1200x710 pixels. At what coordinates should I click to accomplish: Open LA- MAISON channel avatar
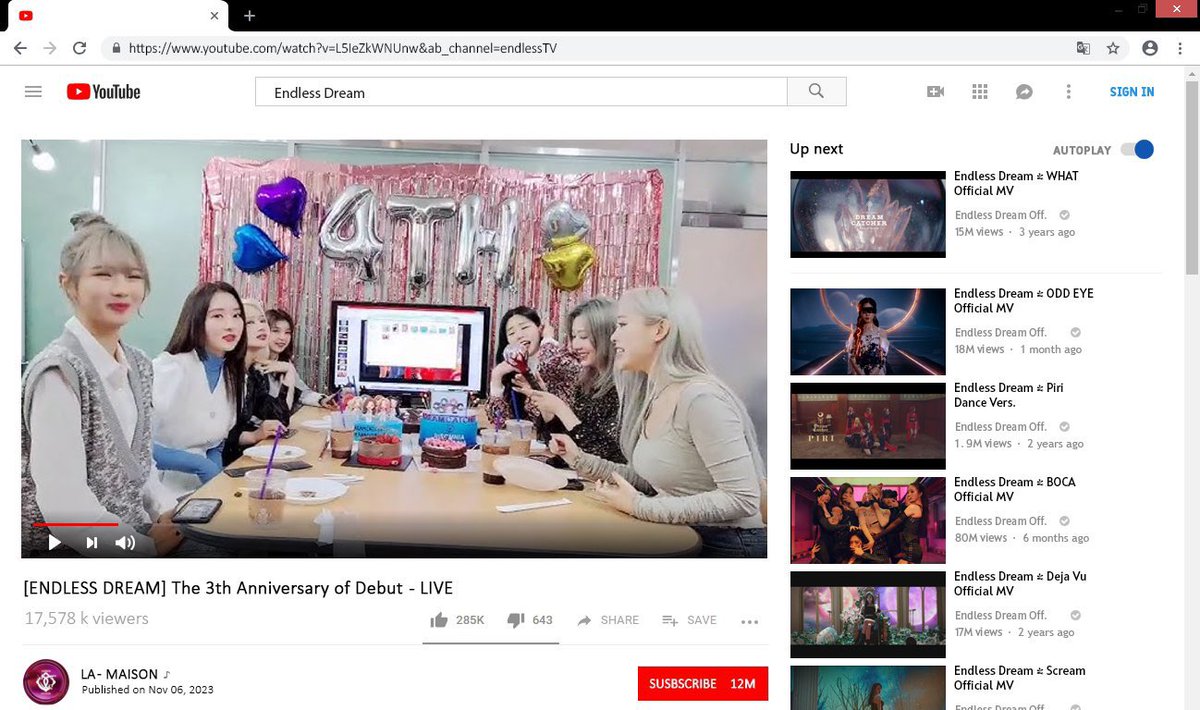(46, 682)
